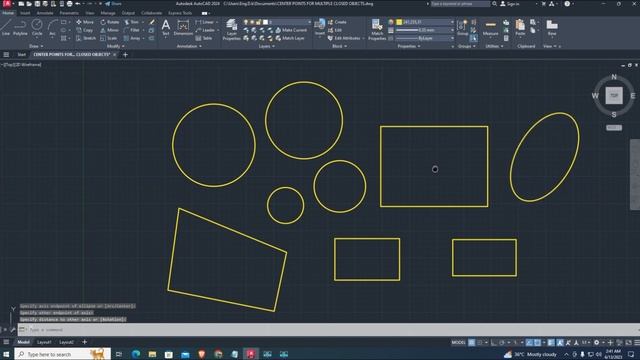
Task: Toggle lineweight display in status bar
Action: pyautogui.click(x=551, y=342)
